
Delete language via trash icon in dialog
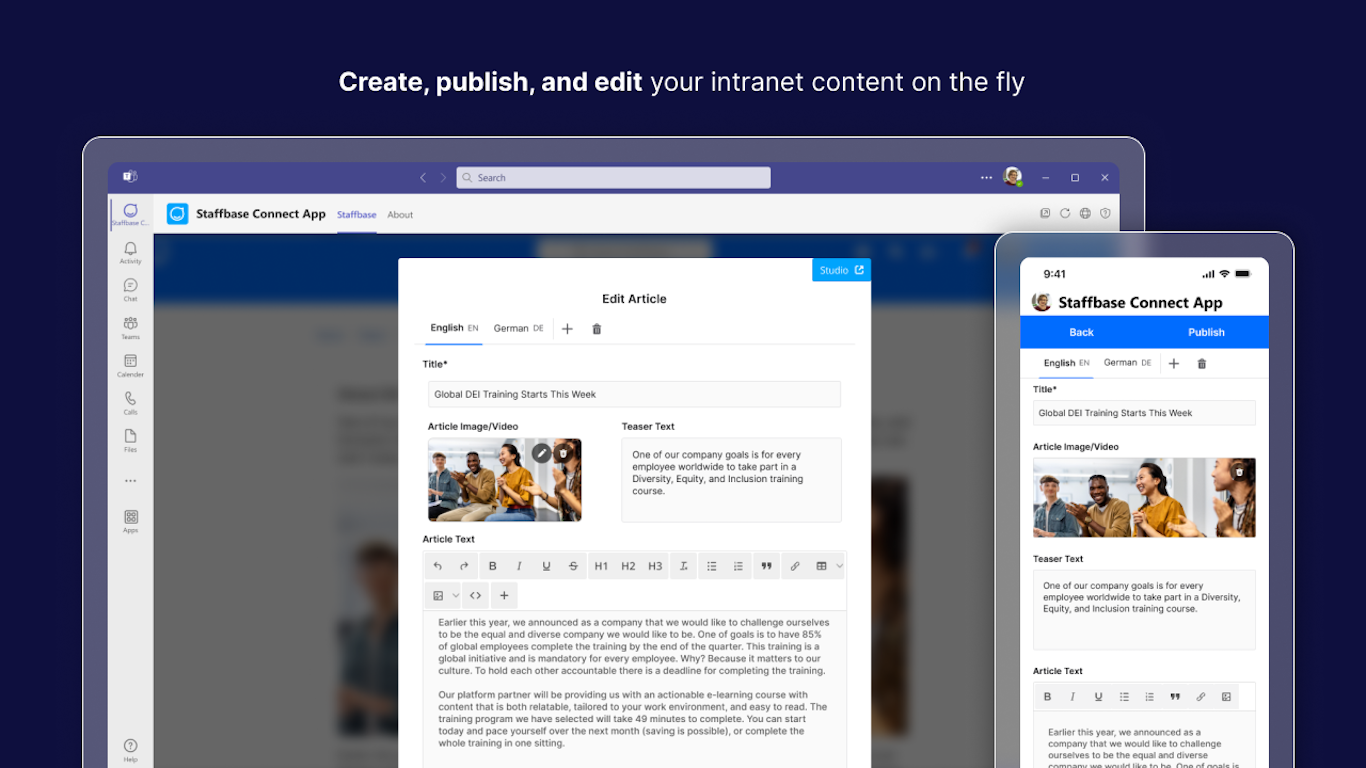tap(597, 329)
